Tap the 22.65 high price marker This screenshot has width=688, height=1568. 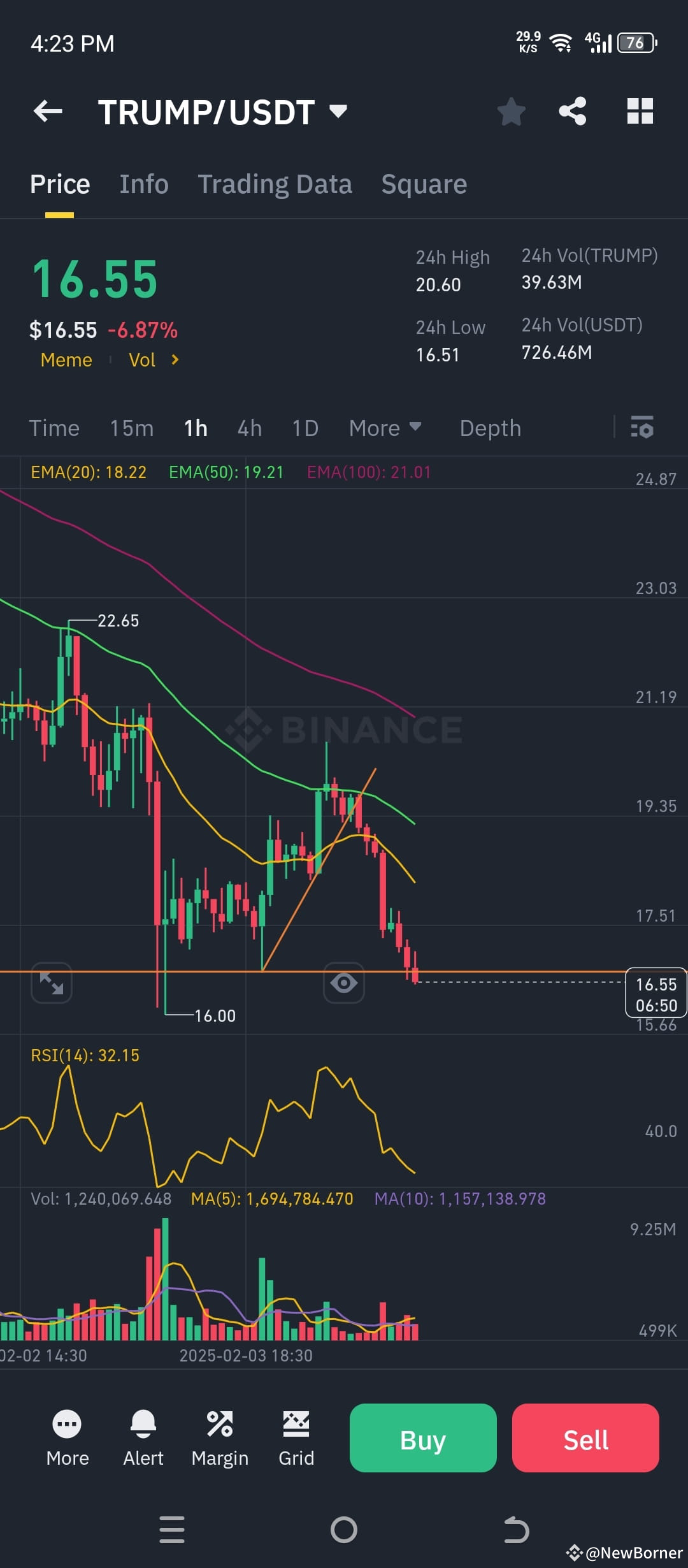click(x=118, y=621)
